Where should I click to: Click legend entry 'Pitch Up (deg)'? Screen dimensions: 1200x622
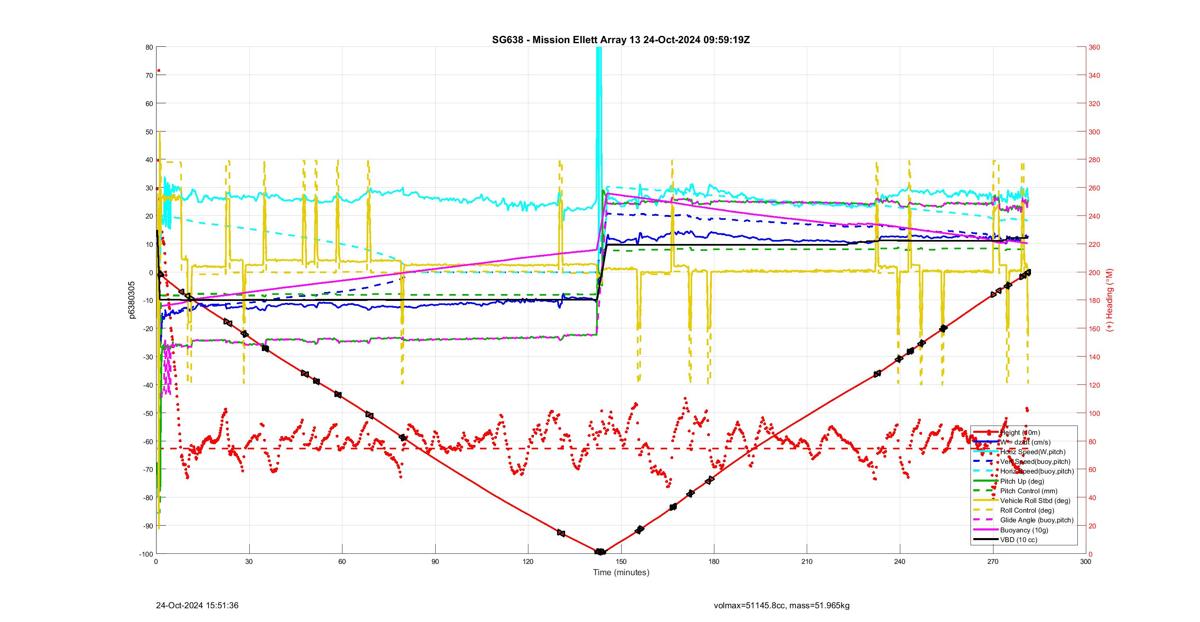[1023, 482]
